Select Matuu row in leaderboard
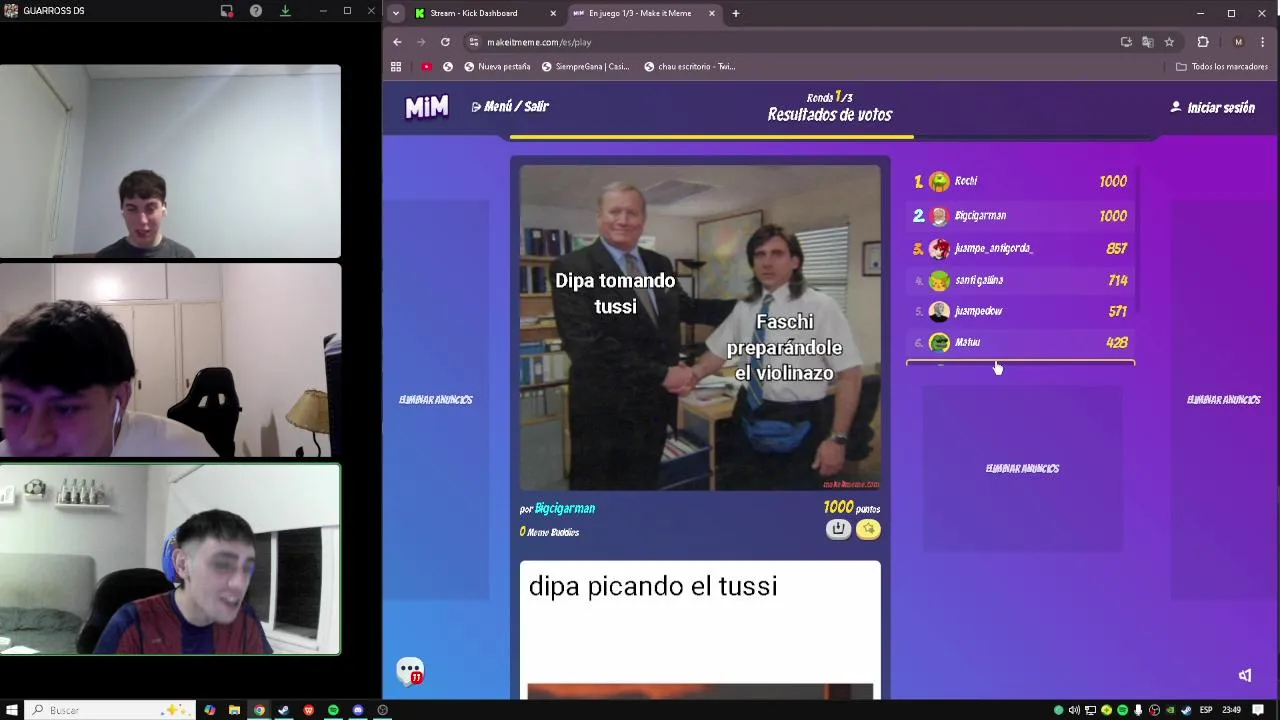The image size is (1280, 720). [x=1020, y=342]
